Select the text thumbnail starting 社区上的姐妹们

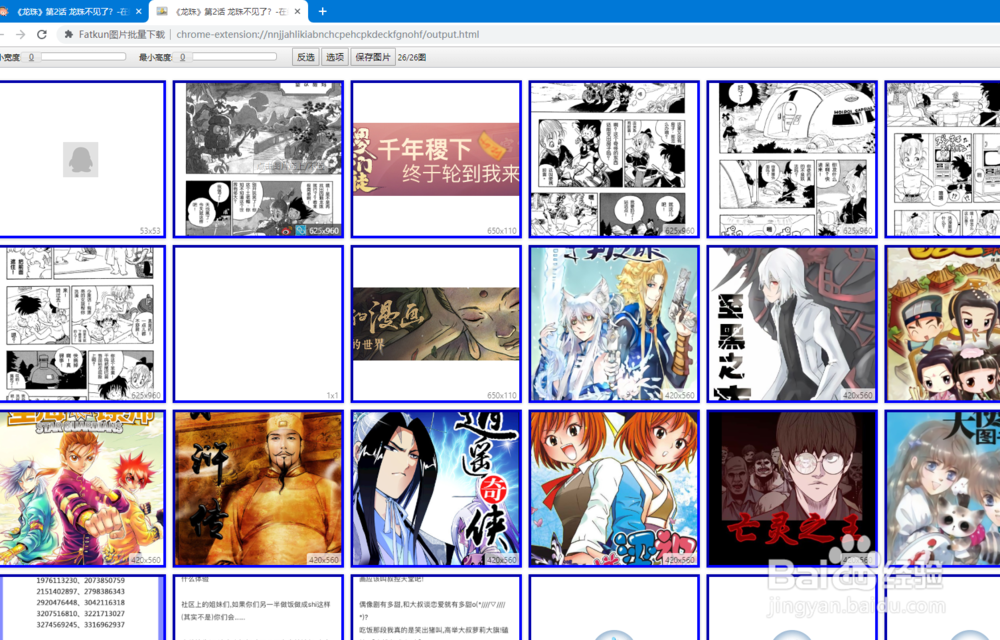pyautogui.click(x=258, y=607)
